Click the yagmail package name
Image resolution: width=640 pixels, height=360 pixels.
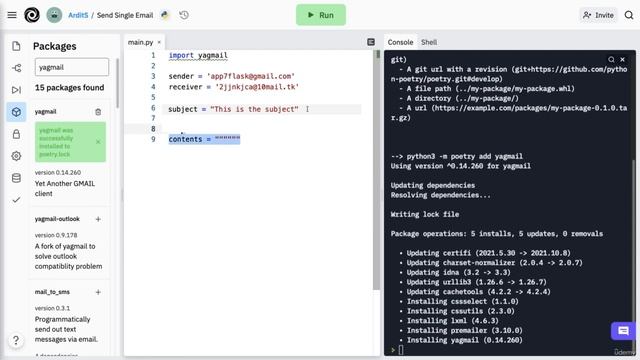45,111
